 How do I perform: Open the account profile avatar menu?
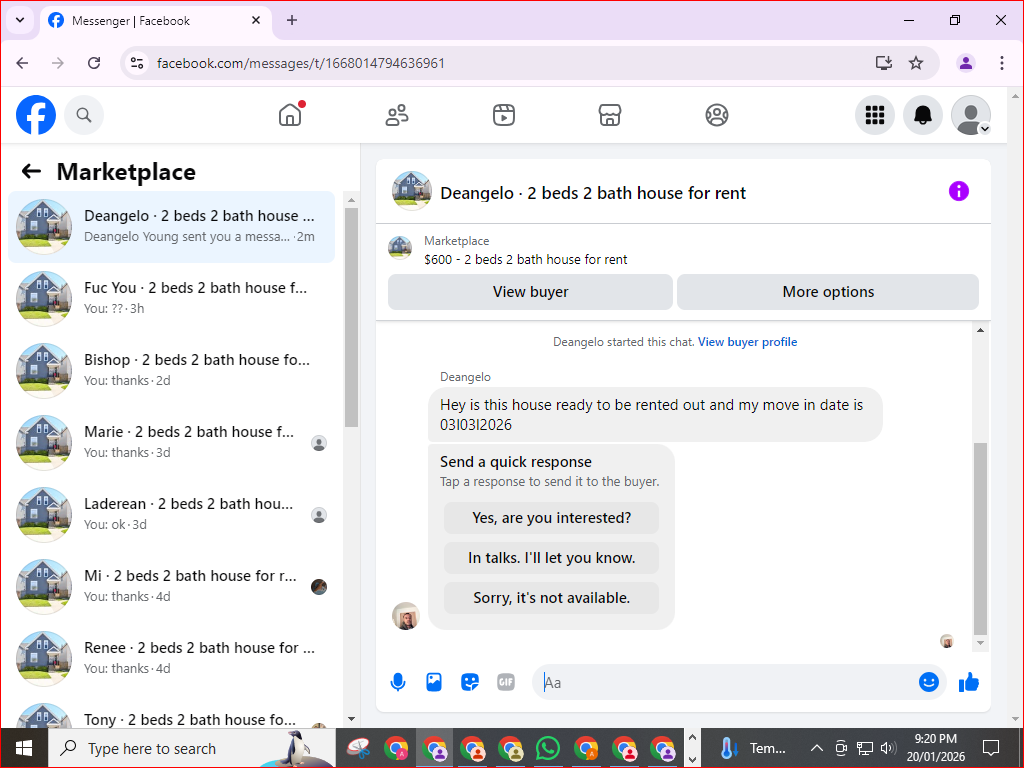(x=970, y=115)
